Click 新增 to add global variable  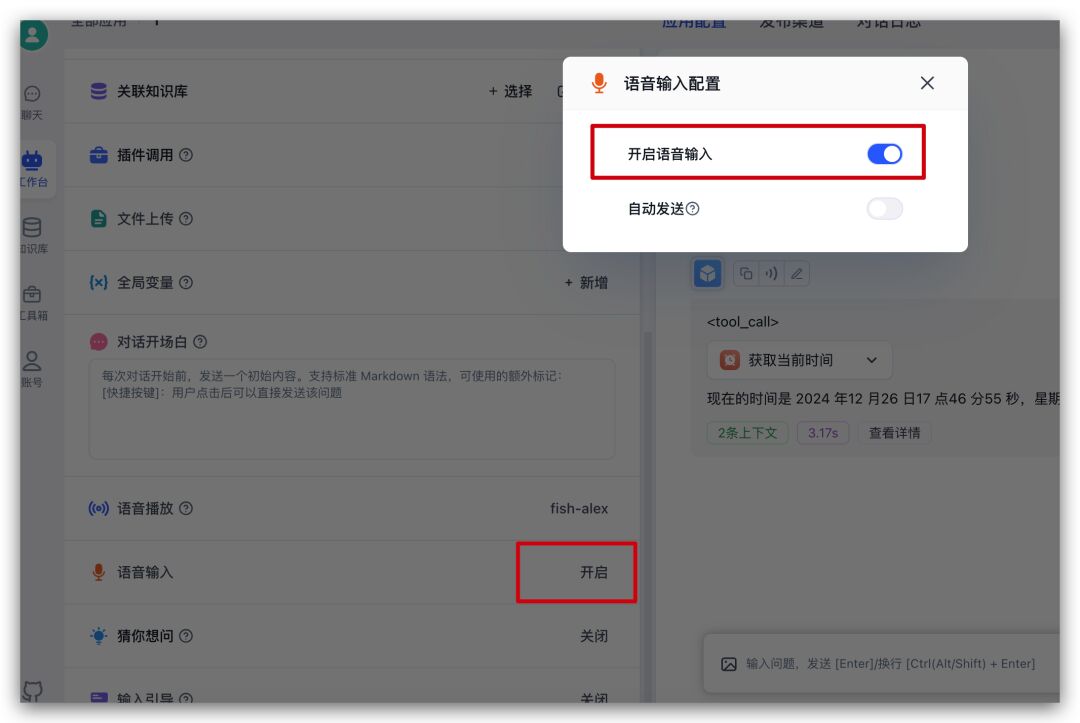[x=586, y=283]
